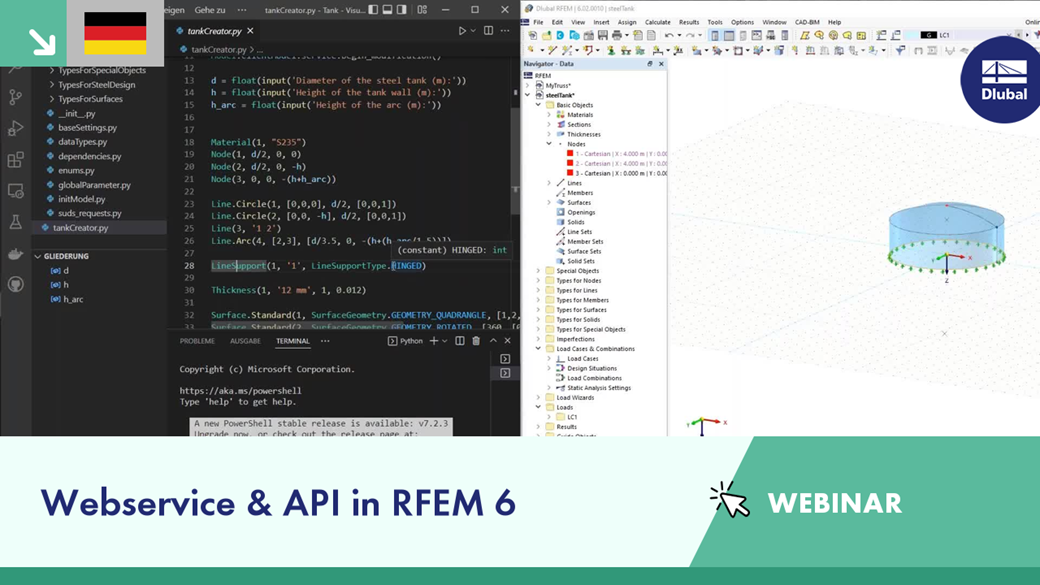Expand TypesForSteelDesign folder in explorer

(x=52, y=85)
